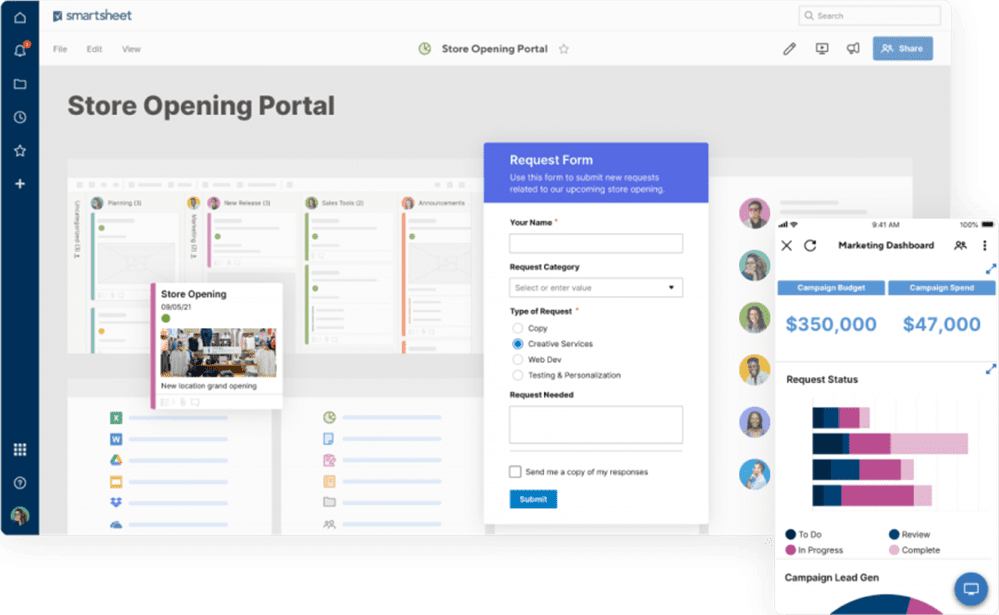Select the Creative Services radio option
The image size is (999, 615).
(x=517, y=344)
